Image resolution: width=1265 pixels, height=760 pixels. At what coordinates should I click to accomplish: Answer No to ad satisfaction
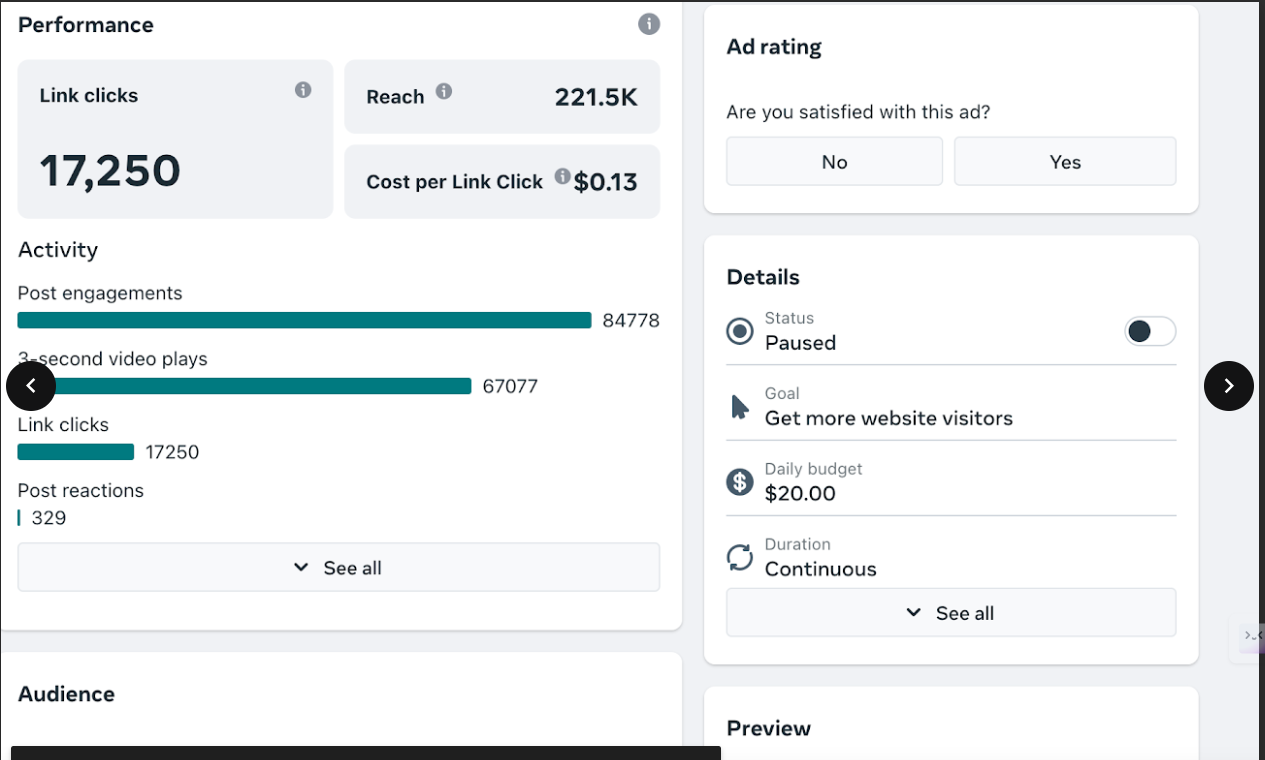(834, 162)
